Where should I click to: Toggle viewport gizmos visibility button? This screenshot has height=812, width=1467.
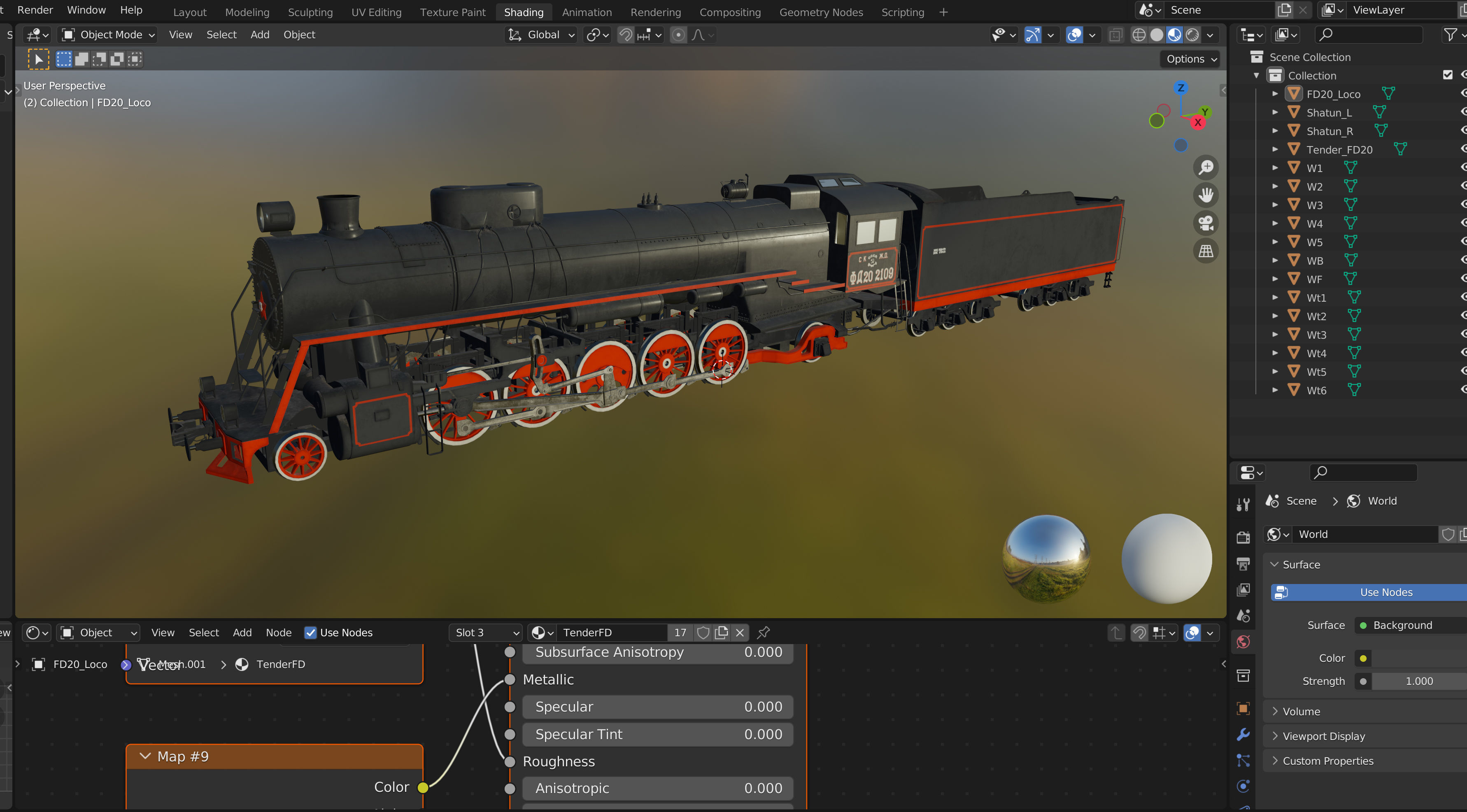click(1032, 35)
